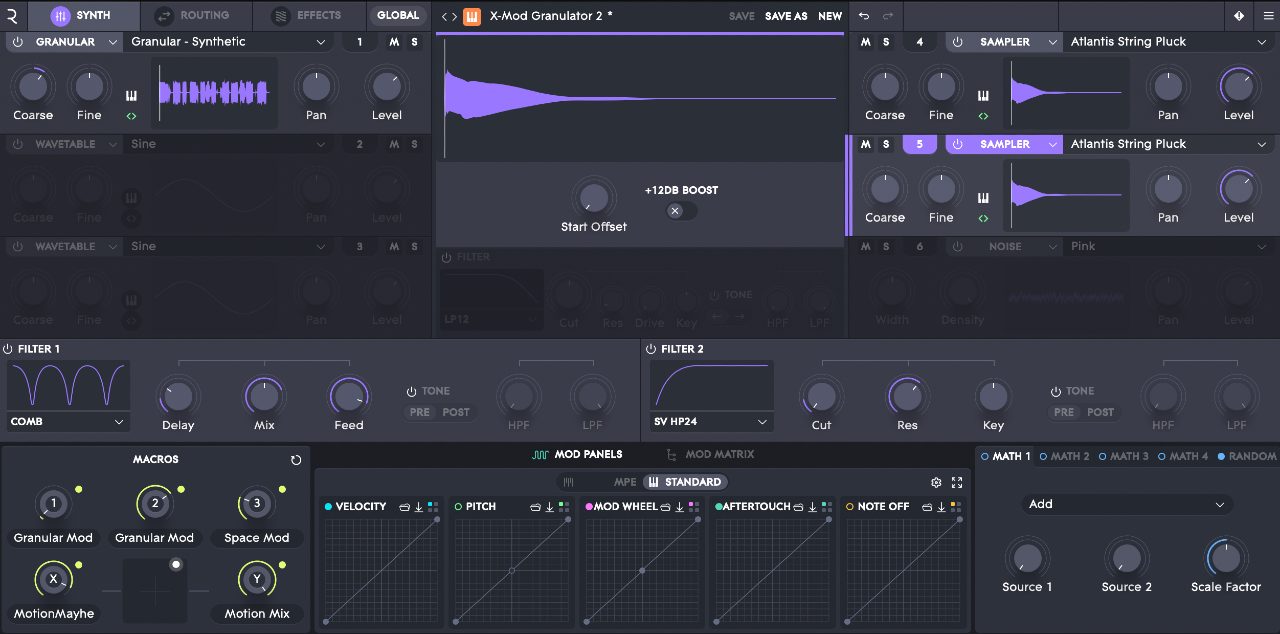Click the XY pad between macros
The width and height of the screenshot is (1280, 634).
tap(156, 590)
